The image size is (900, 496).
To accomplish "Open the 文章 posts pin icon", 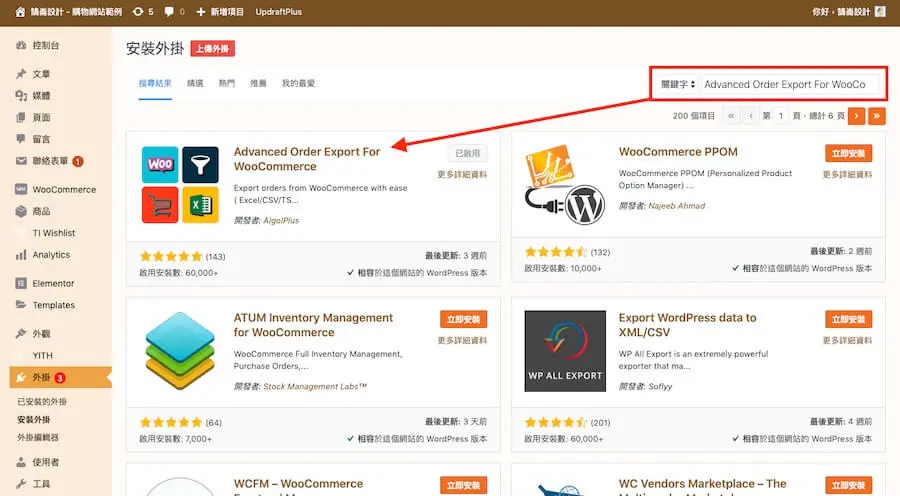I will (x=21, y=74).
